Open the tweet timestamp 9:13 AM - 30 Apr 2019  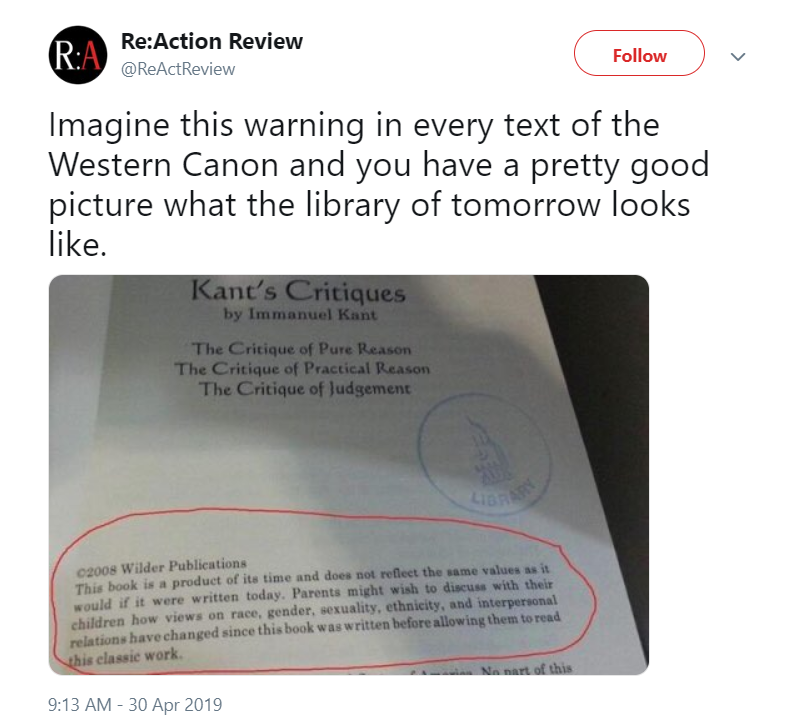tap(135, 705)
